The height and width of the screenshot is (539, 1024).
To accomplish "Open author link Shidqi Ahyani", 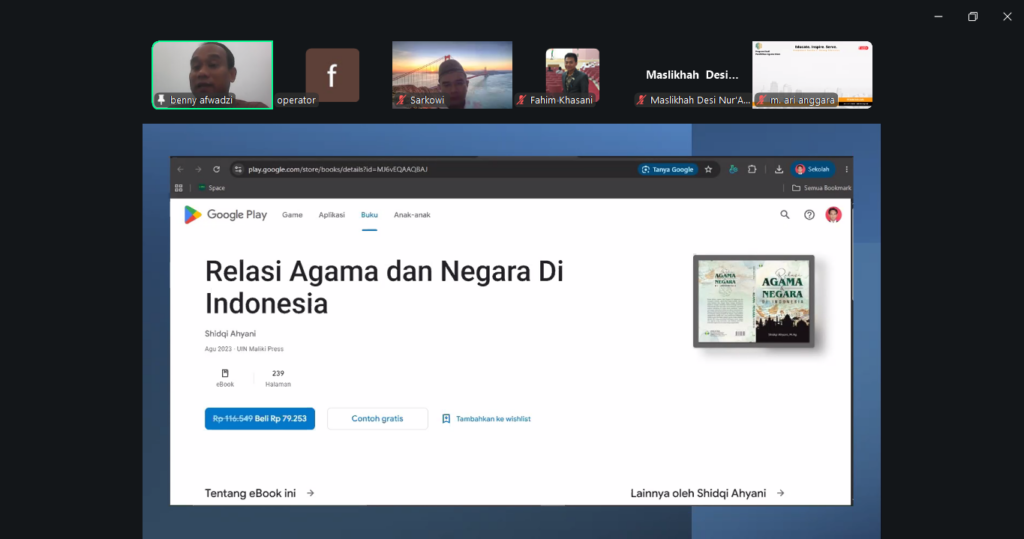I will point(230,333).
